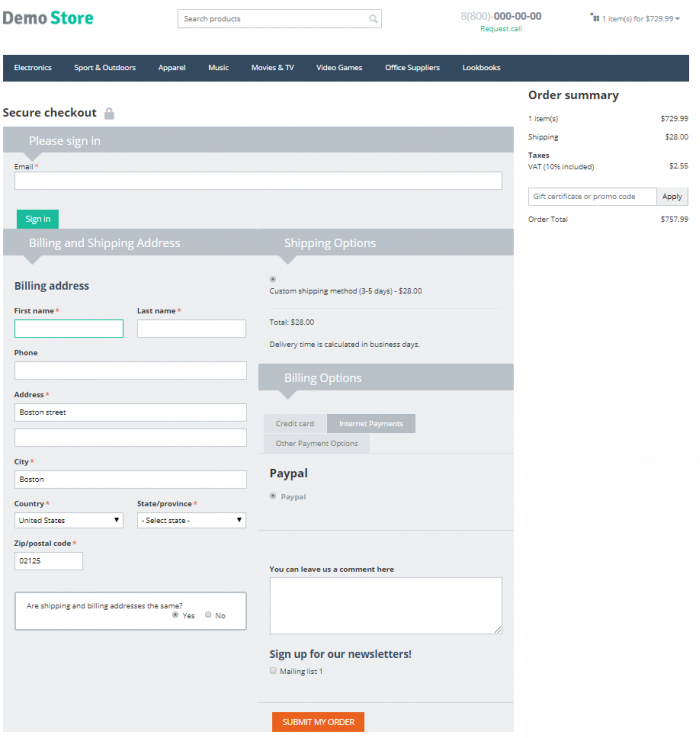Switch to the Credit card tab

point(295,424)
